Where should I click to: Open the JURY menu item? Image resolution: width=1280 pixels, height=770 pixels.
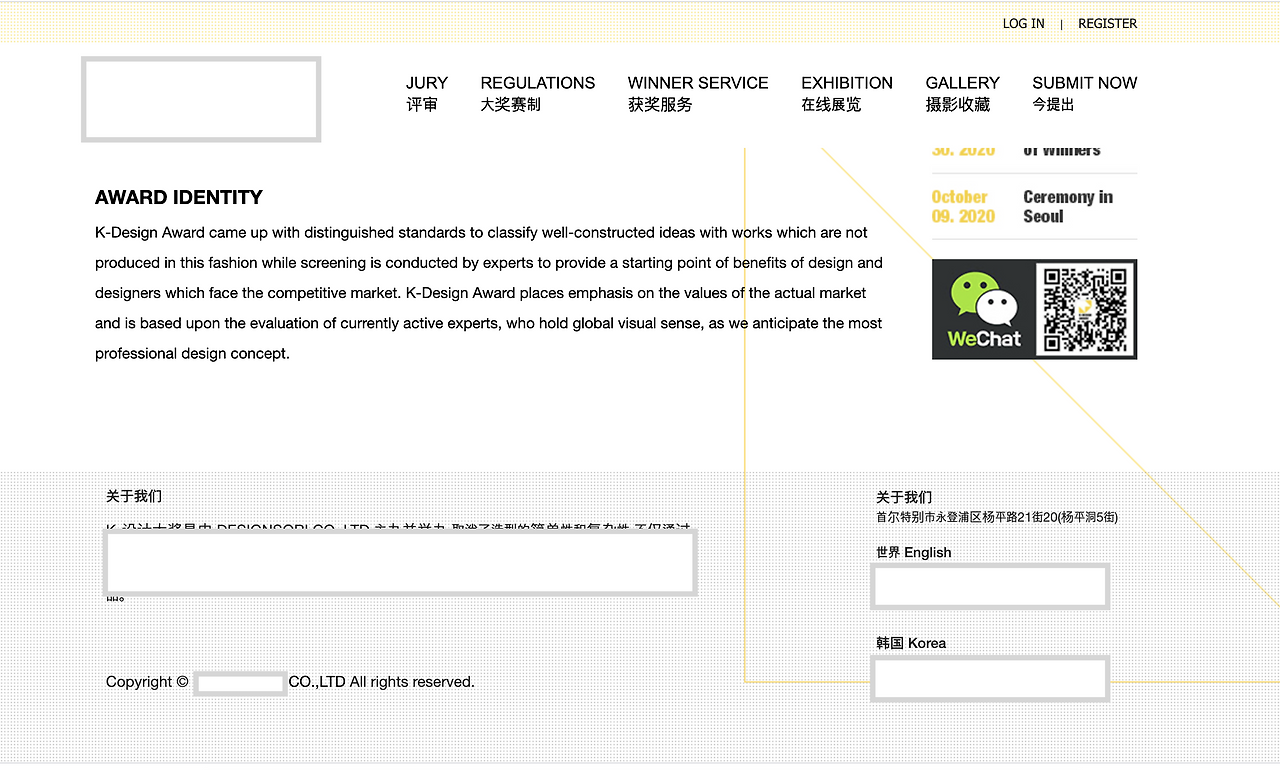pyautogui.click(x=427, y=93)
